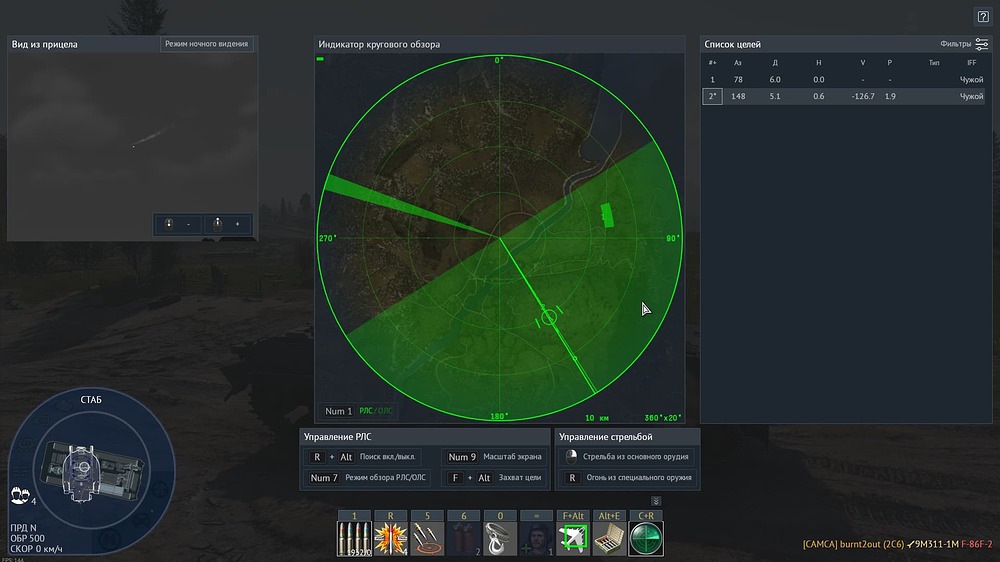The width and height of the screenshot is (1000, 562).
Task: Toggle radar search on/off control
Action: 363,457
